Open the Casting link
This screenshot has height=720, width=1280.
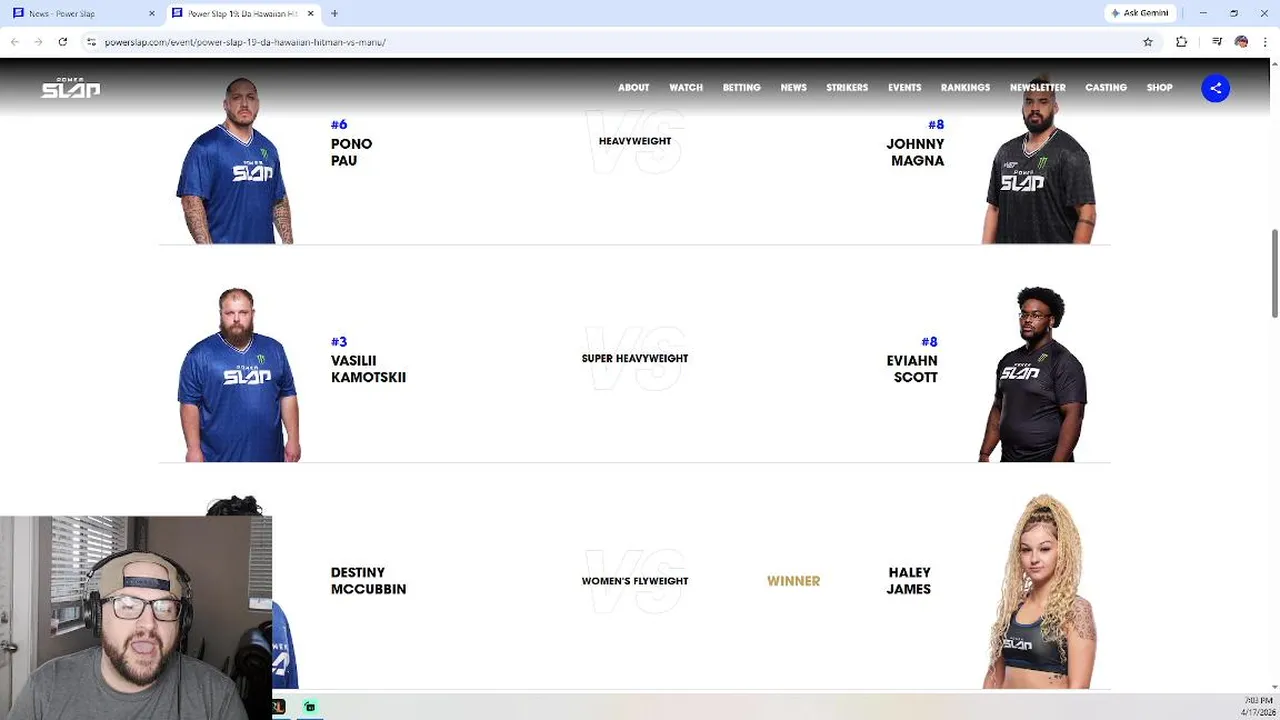1106,88
